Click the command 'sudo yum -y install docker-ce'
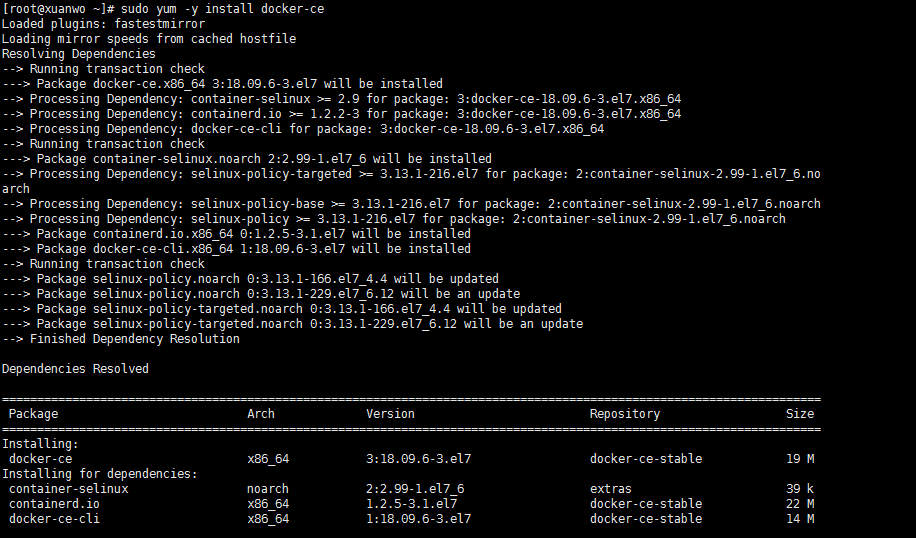 click(223, 9)
